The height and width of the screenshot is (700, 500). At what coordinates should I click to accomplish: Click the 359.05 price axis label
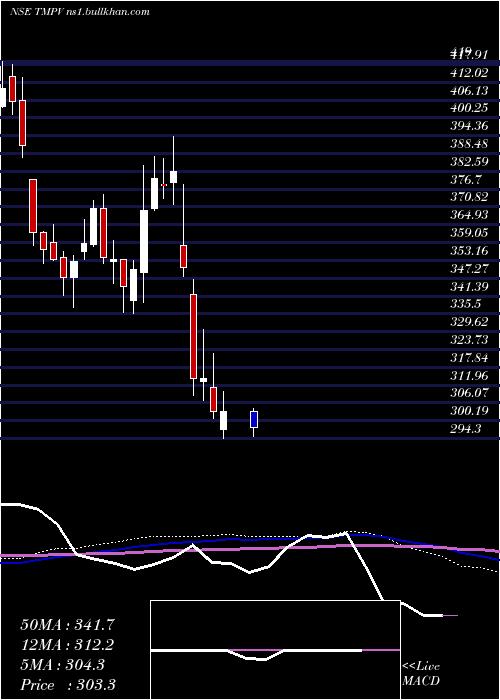coord(469,233)
